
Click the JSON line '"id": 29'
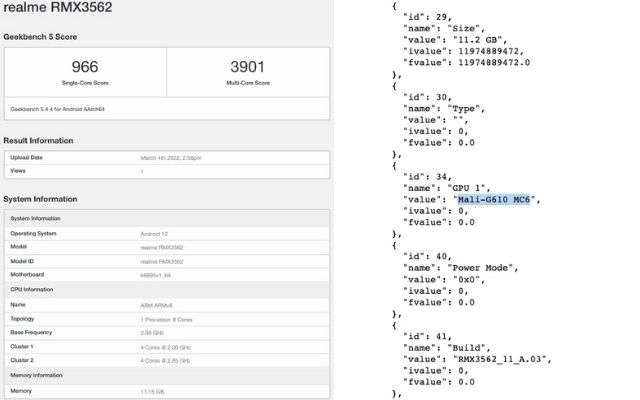(x=427, y=17)
